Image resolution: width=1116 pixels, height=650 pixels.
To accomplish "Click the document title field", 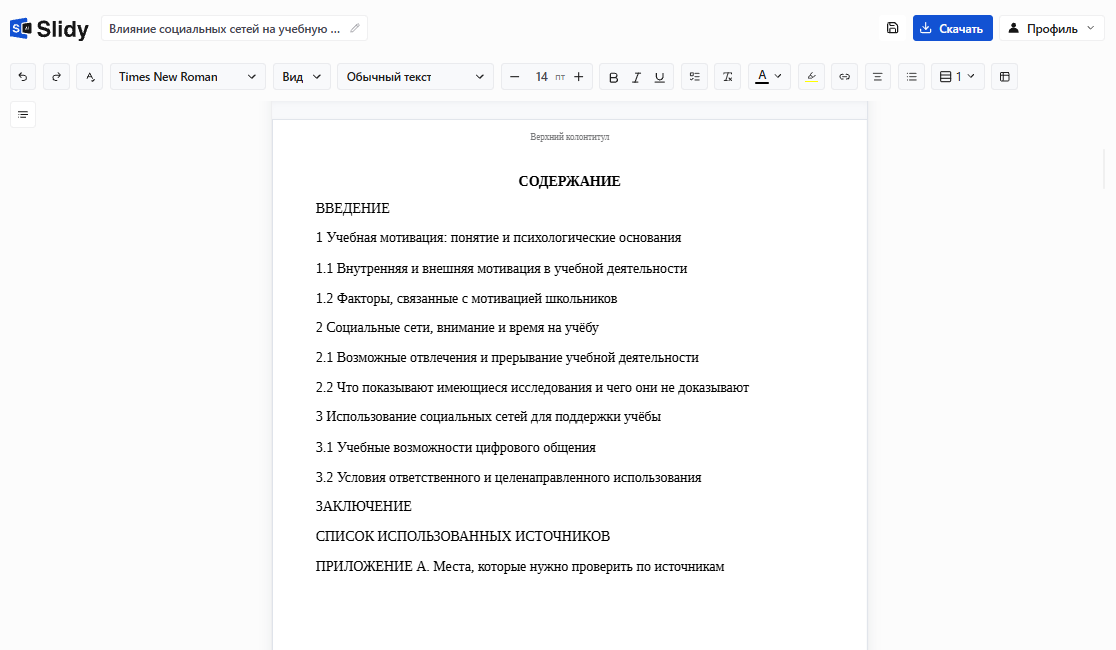I will 234,28.
